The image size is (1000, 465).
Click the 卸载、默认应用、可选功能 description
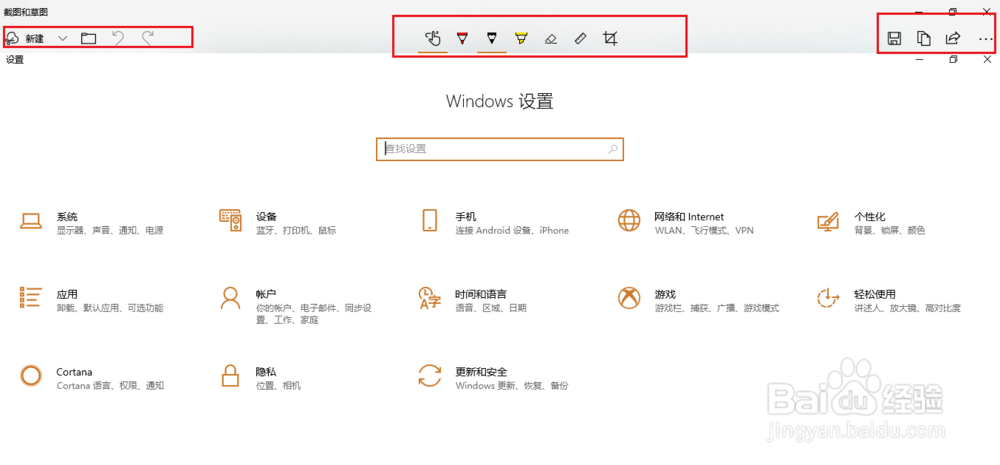tap(110, 308)
